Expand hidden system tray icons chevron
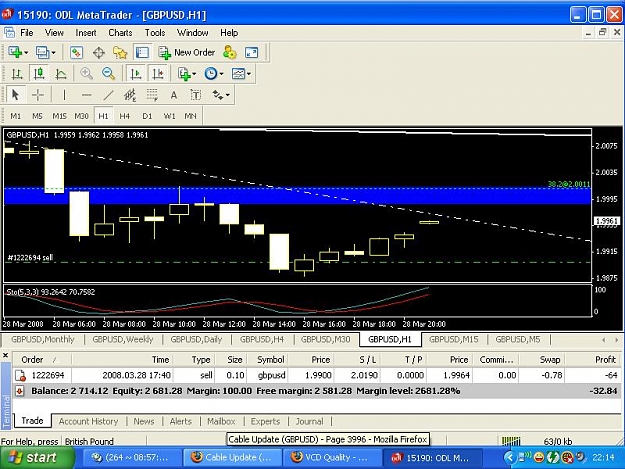The width and height of the screenshot is (625, 469). tap(510, 457)
